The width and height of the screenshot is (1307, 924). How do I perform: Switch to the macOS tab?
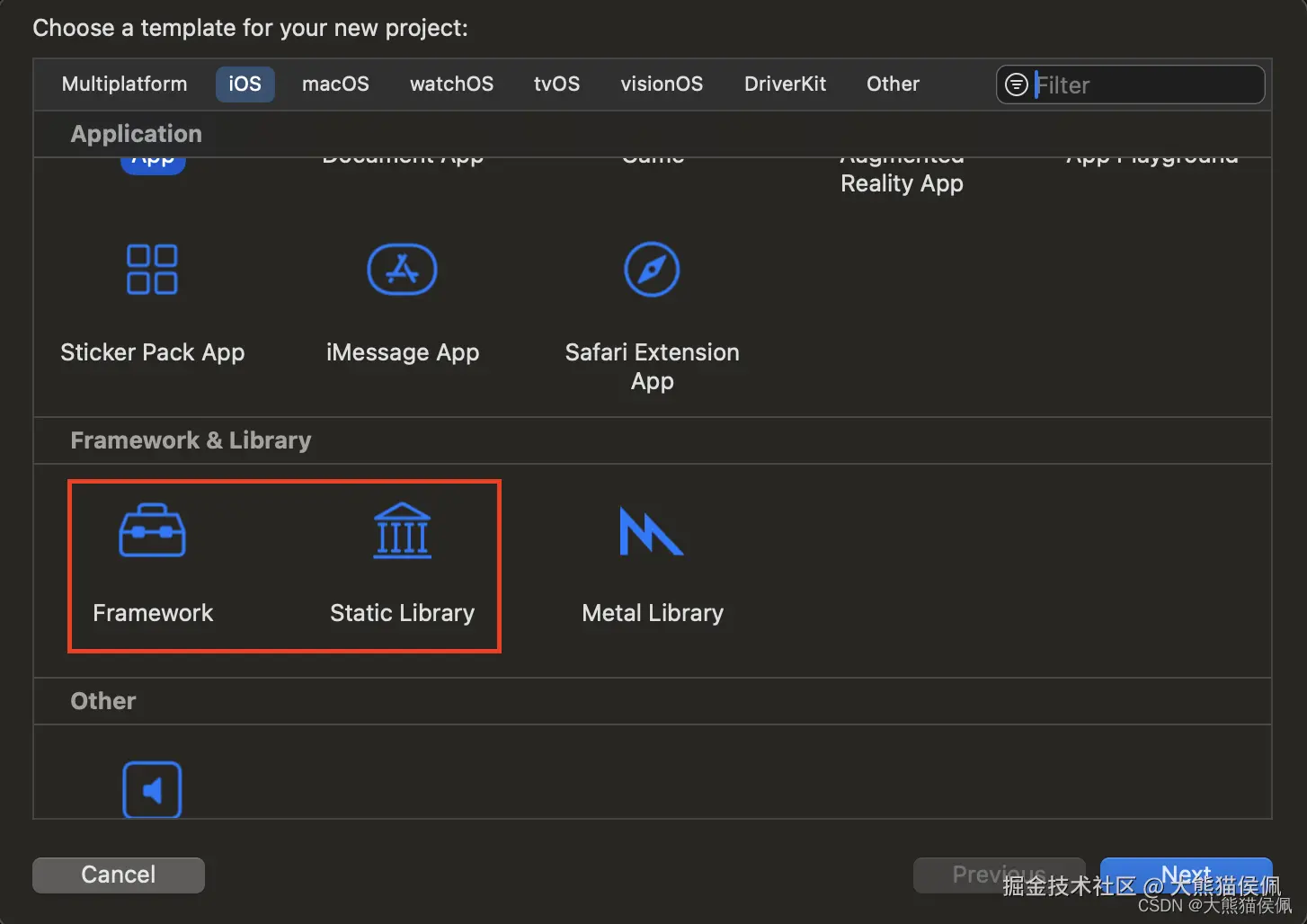335,84
